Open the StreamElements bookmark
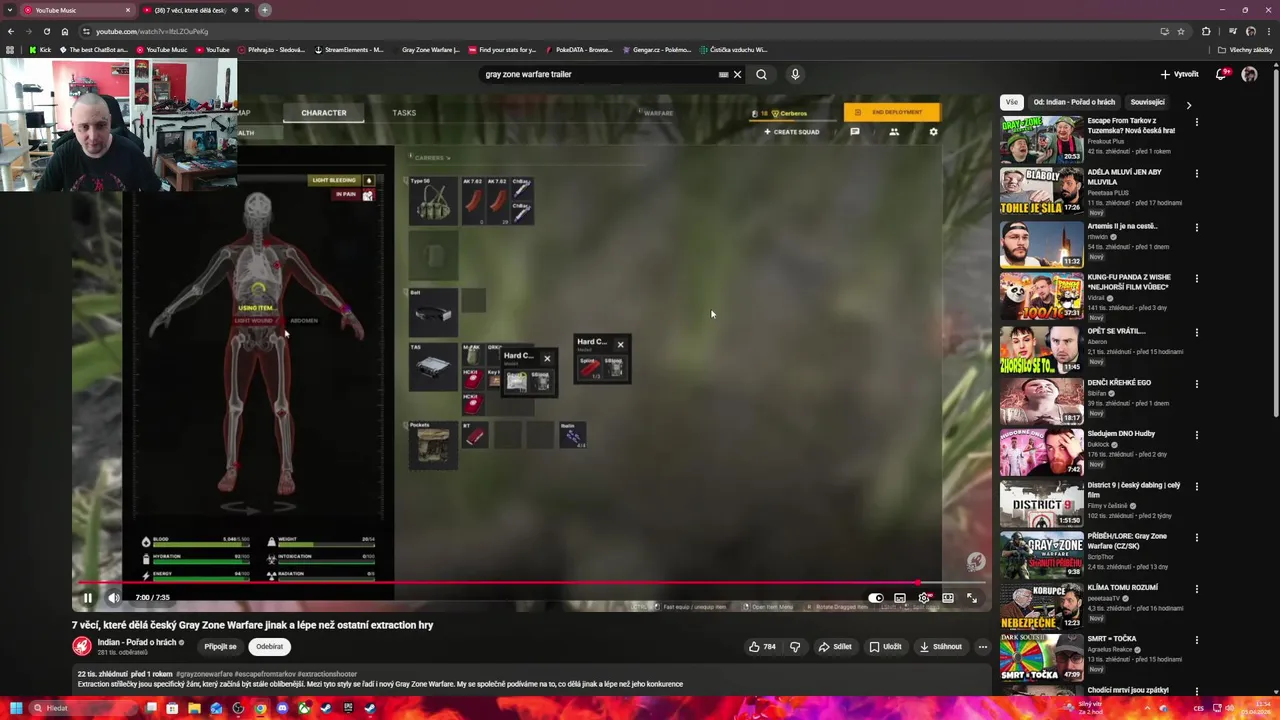 349,50
